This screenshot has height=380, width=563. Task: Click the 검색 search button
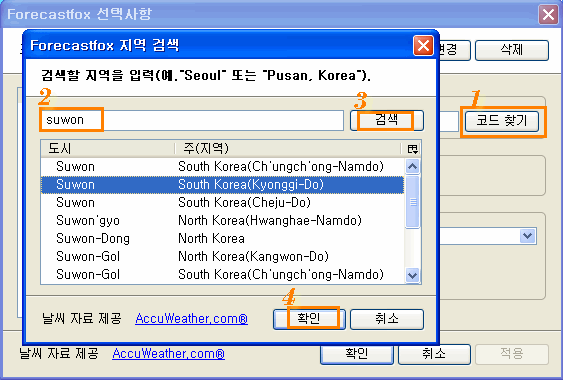tap(387, 120)
